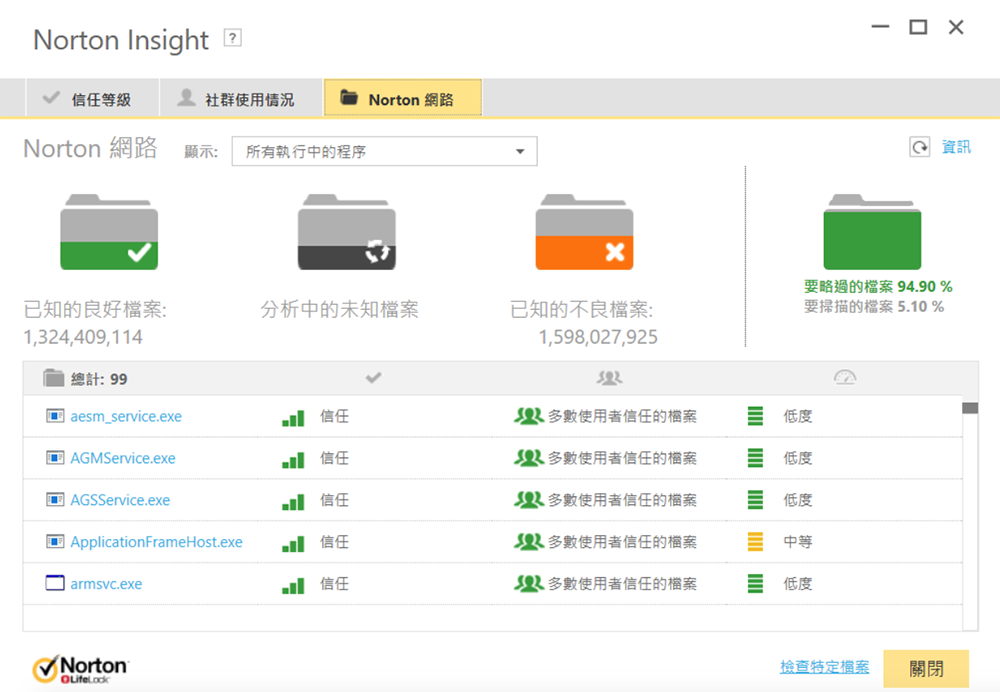Click the process list scrollbar thumb
Screen dimensions: 1000x692
(970, 408)
